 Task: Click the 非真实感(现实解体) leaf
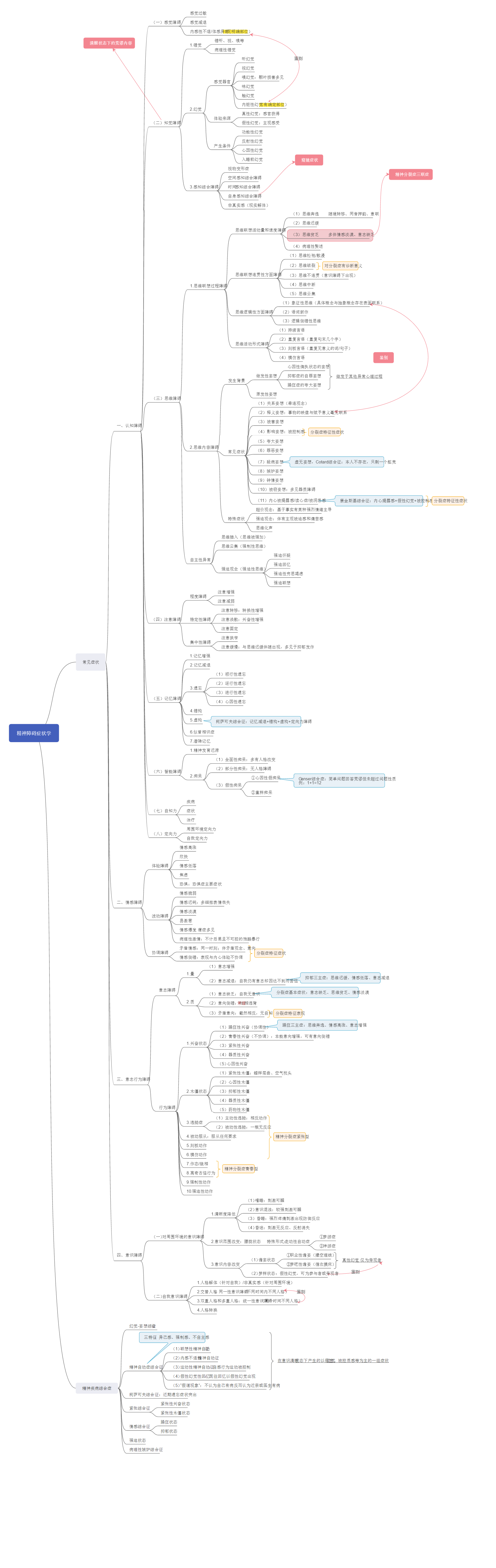[x=248, y=205]
